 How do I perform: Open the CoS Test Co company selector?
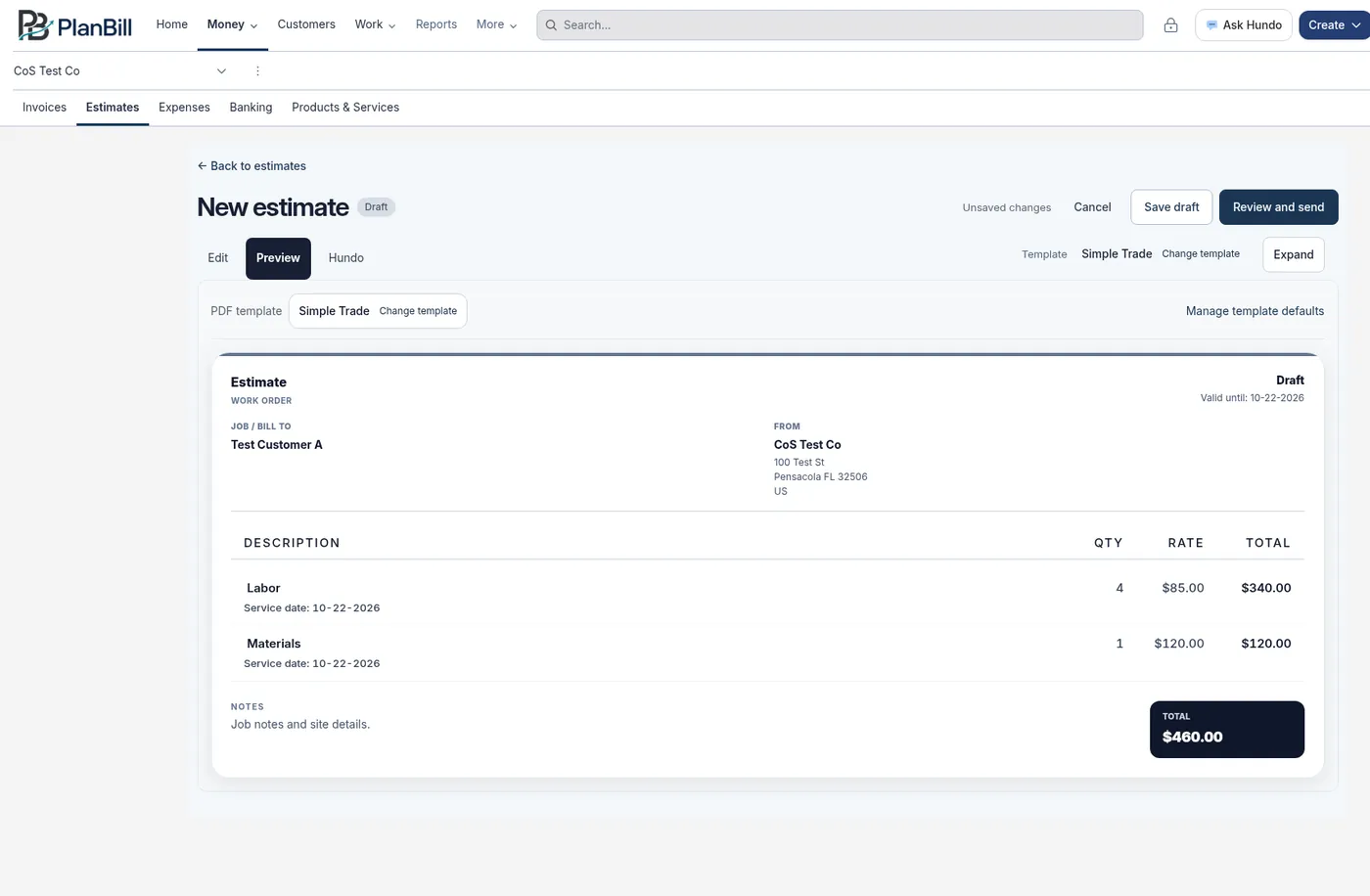(120, 71)
